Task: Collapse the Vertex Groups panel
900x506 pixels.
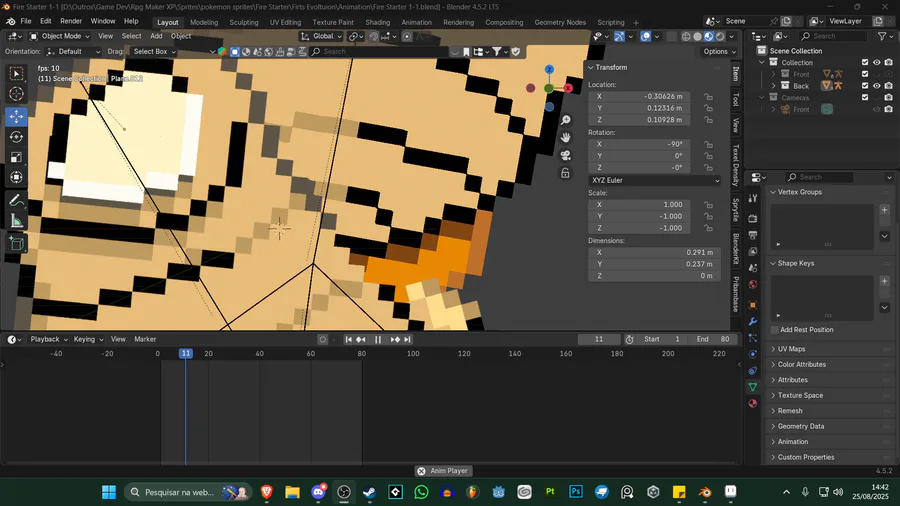Action: click(799, 192)
